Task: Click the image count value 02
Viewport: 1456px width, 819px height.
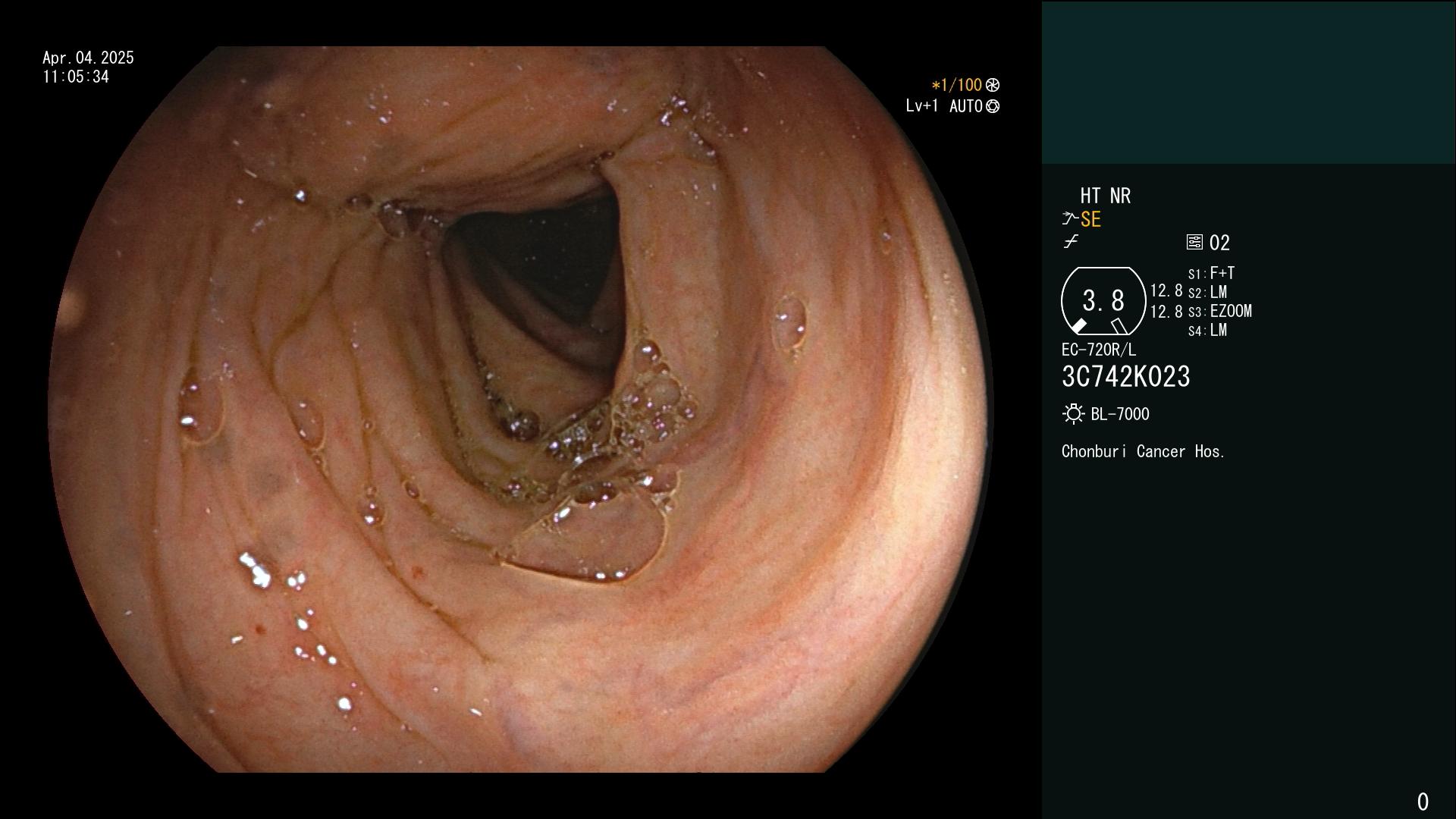Action: click(x=1219, y=243)
